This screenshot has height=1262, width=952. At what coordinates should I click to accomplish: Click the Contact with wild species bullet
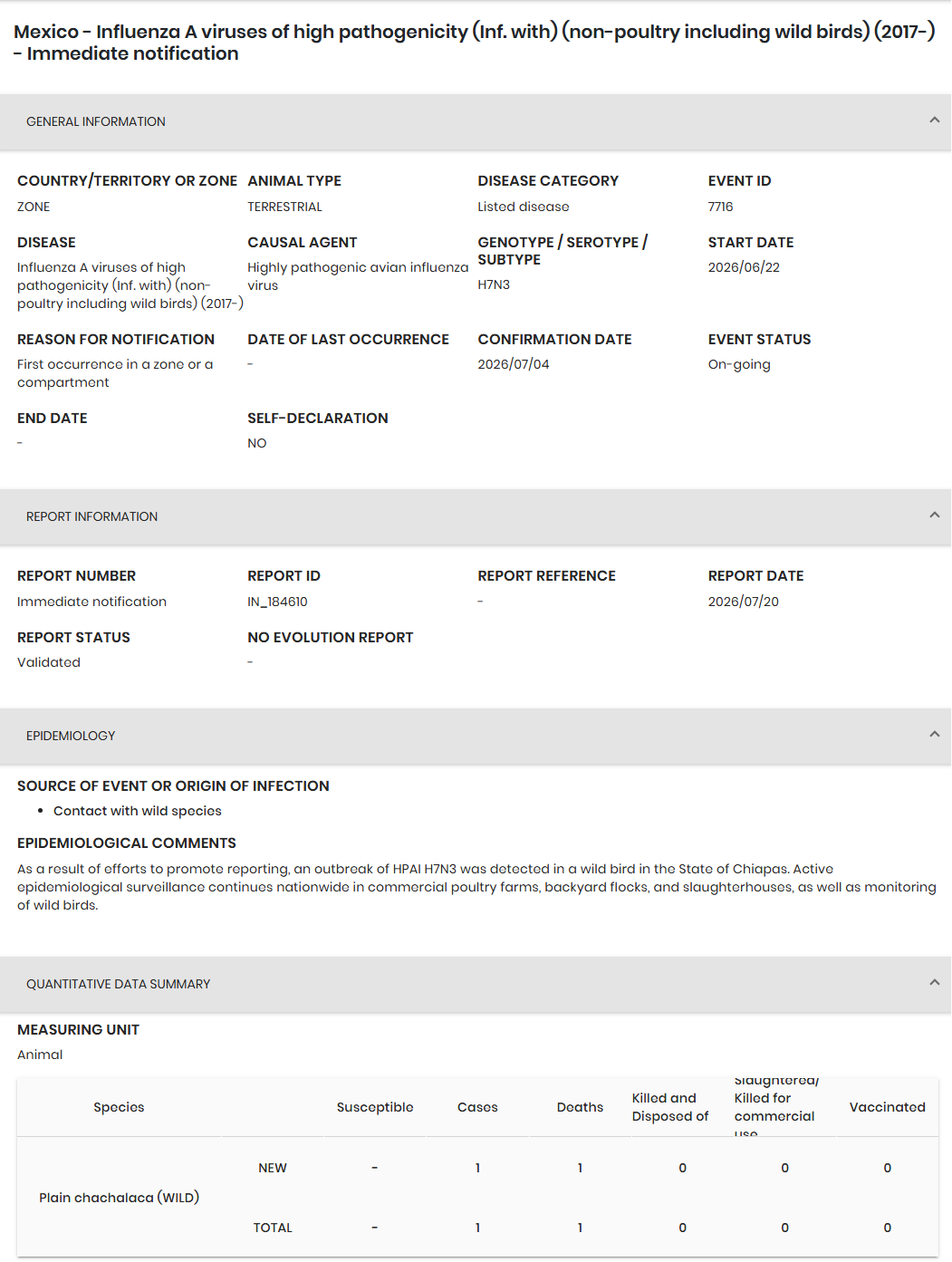tap(137, 811)
